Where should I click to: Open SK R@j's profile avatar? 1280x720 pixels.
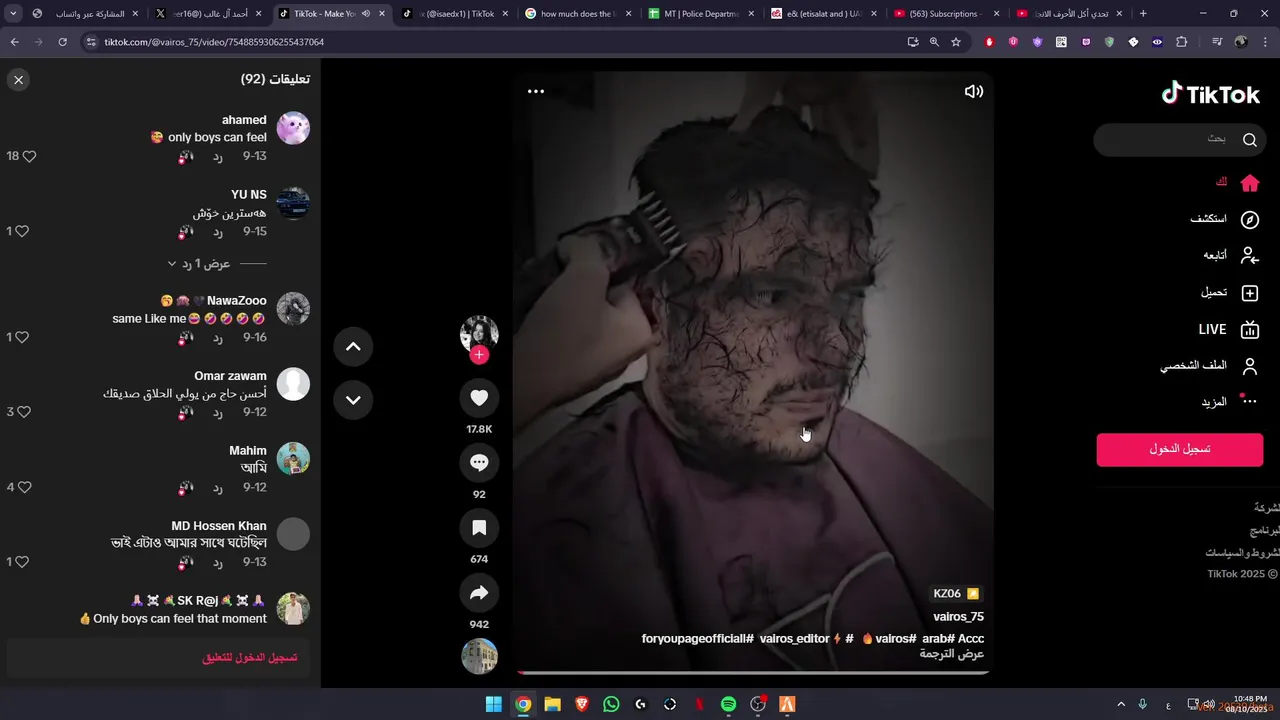(x=293, y=609)
